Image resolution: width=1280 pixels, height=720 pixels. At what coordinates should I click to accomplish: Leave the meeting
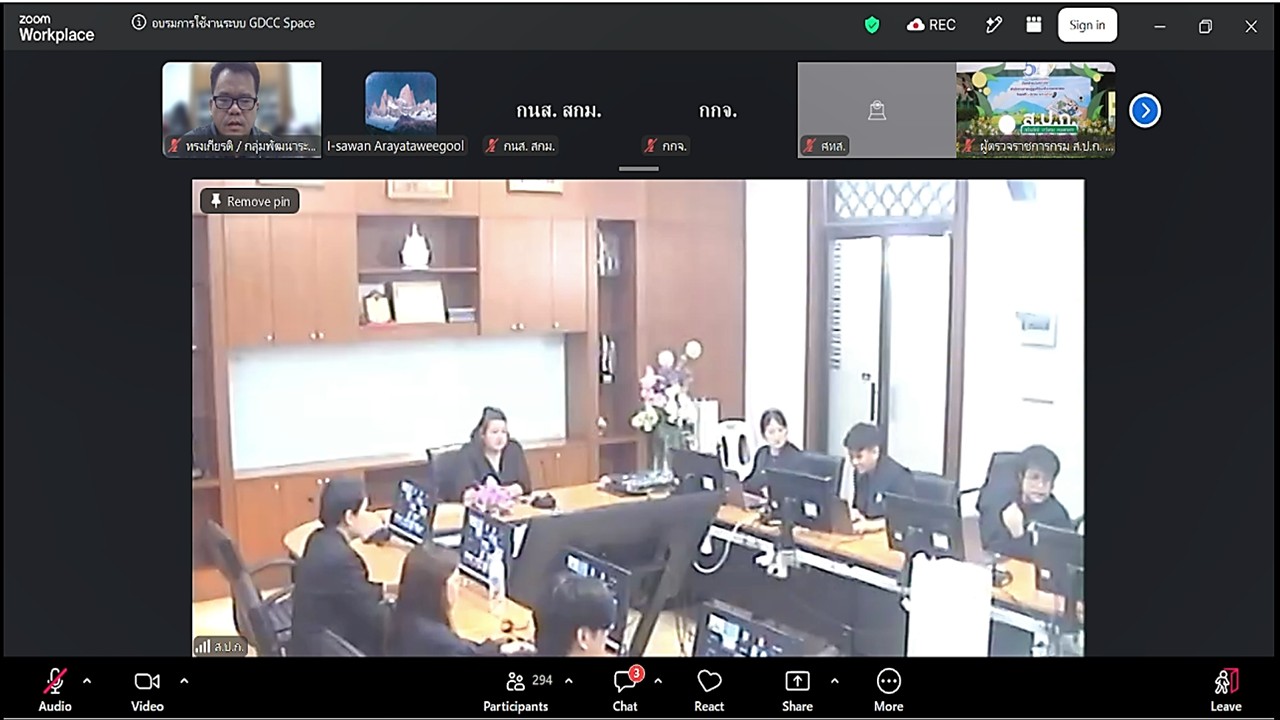pyautogui.click(x=1226, y=690)
